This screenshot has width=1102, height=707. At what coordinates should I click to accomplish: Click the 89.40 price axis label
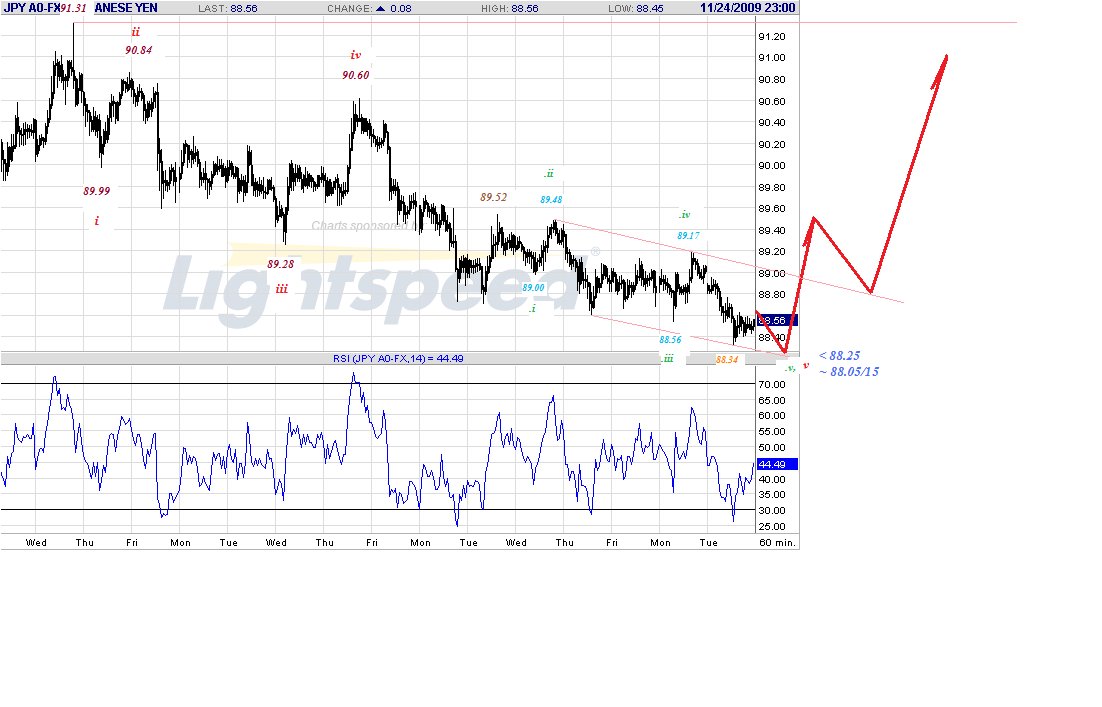(x=772, y=231)
